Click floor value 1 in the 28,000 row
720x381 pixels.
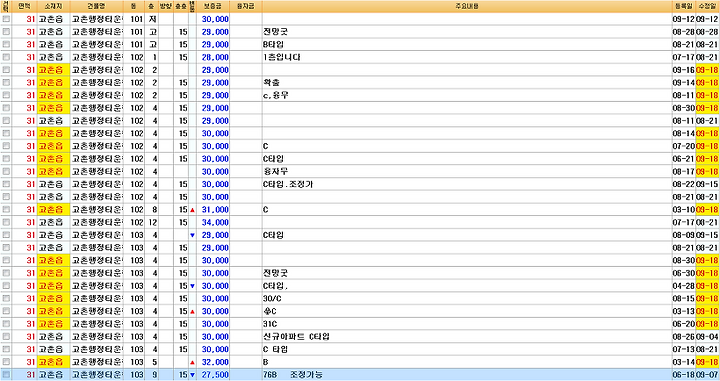[x=154, y=57]
